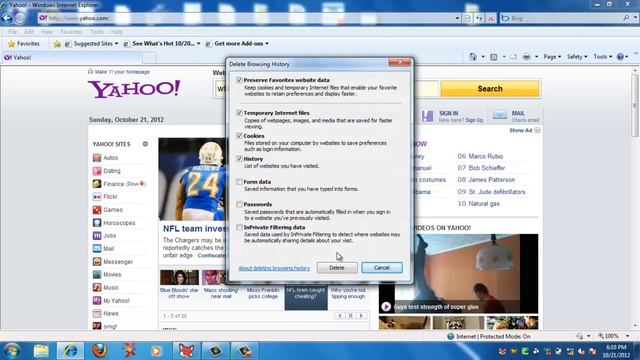This screenshot has height=360, width=640.
Task: Expand Suggested Sites dropdown
Action: [116, 44]
